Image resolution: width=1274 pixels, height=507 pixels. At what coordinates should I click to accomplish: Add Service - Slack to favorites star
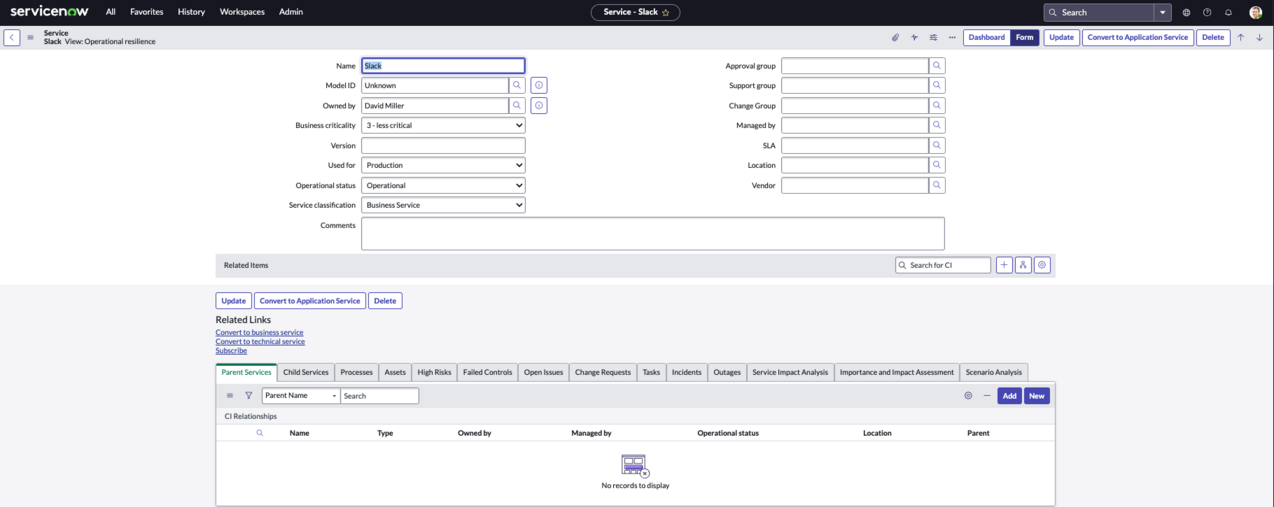click(x=666, y=12)
